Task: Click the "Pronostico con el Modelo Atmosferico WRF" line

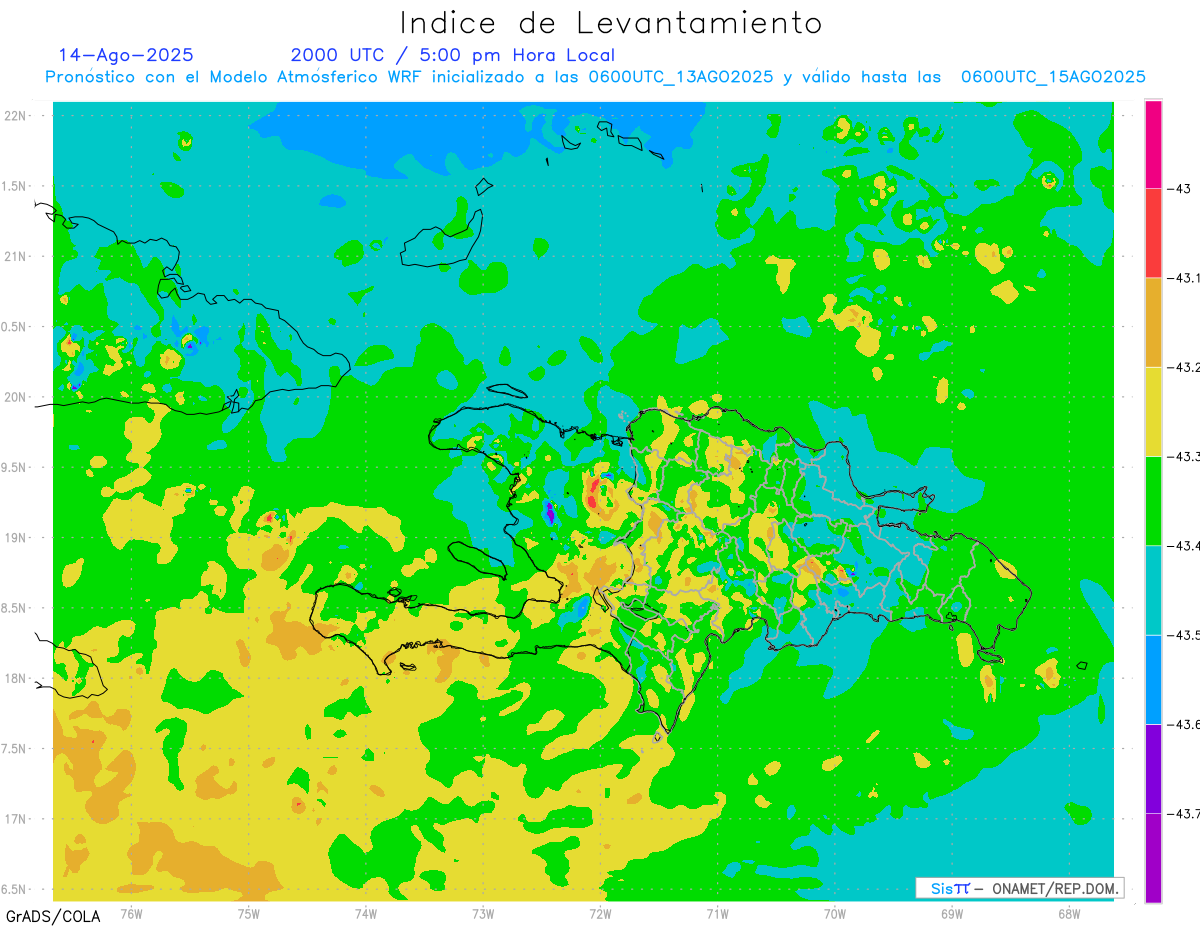Action: (595, 77)
